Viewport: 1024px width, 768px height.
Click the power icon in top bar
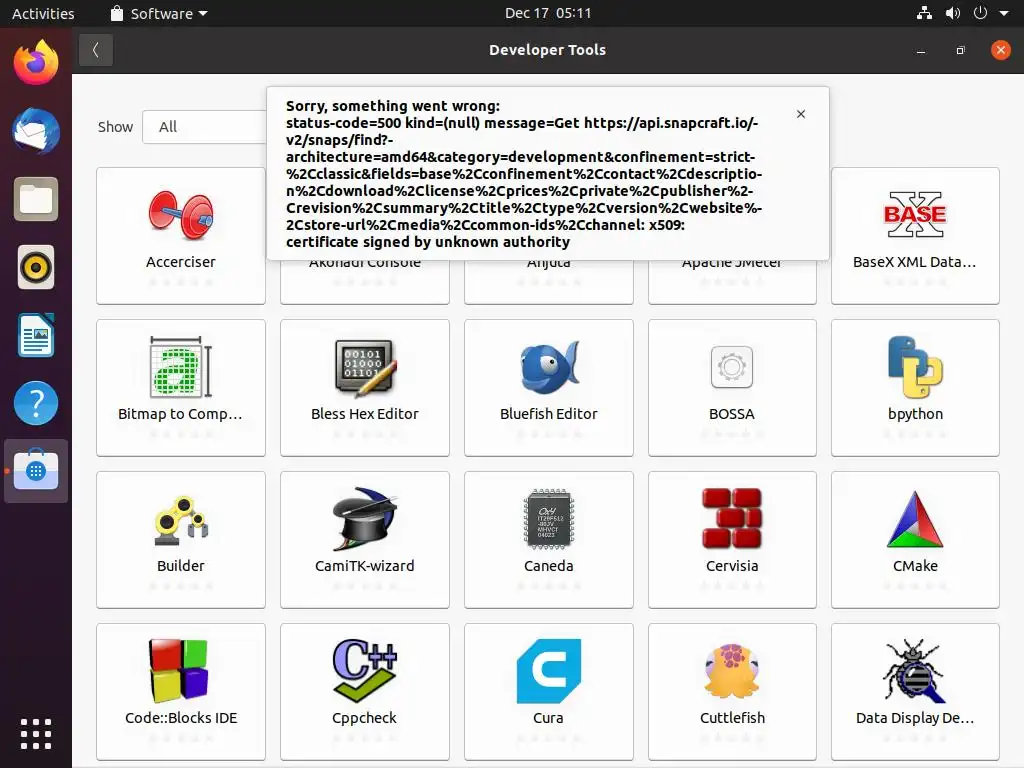(980, 13)
